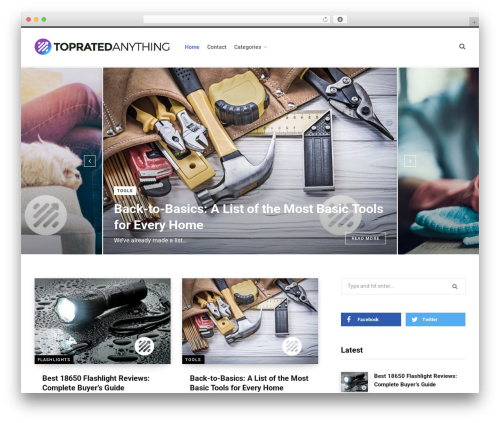Image resolution: width=500 pixels, height=423 pixels.
Task: Click the Twitter share button
Action: coord(435,319)
